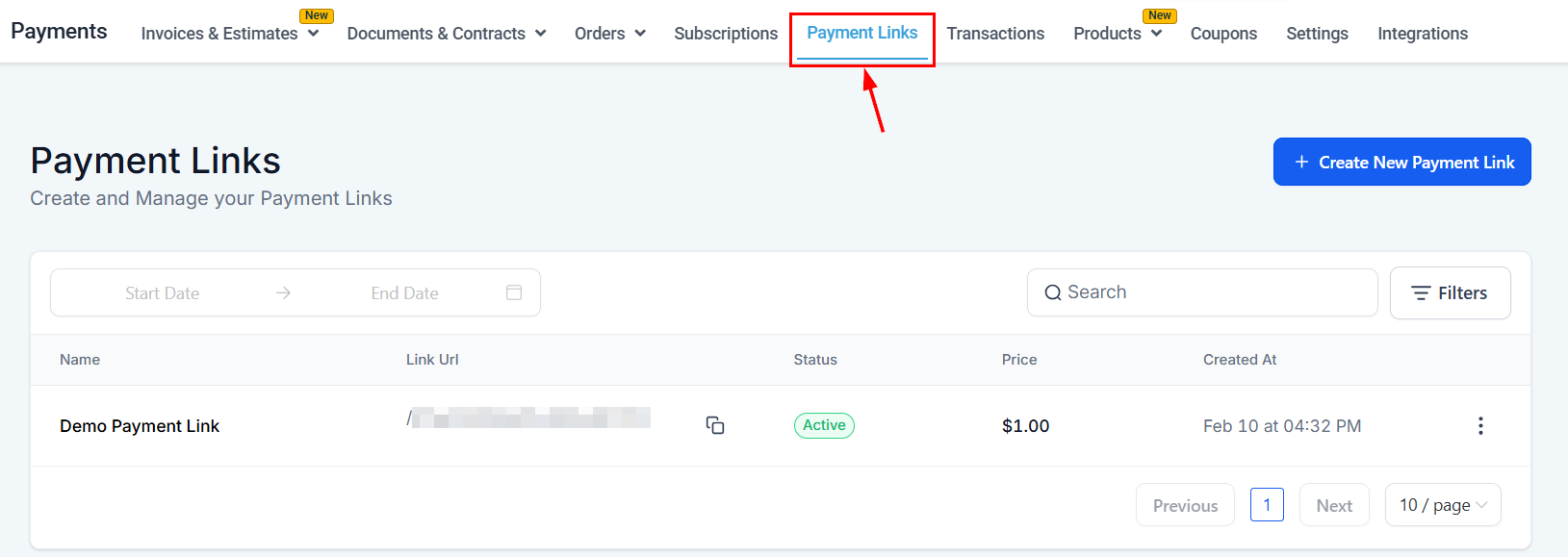This screenshot has width=1568, height=557.
Task: Change the 10 / page size selector
Action: [1442, 505]
